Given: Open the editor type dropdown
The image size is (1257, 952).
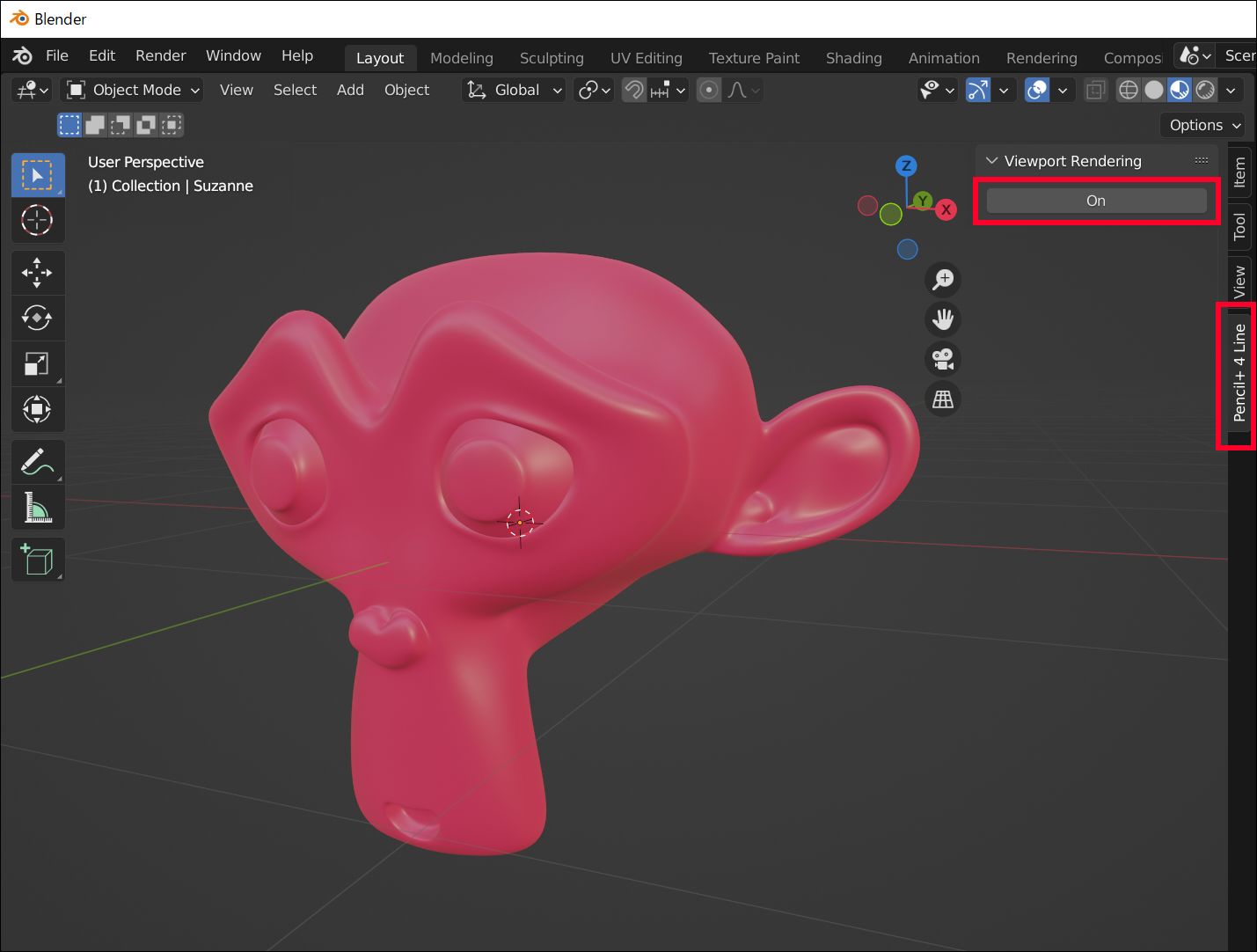Looking at the screenshot, I should pos(33,90).
